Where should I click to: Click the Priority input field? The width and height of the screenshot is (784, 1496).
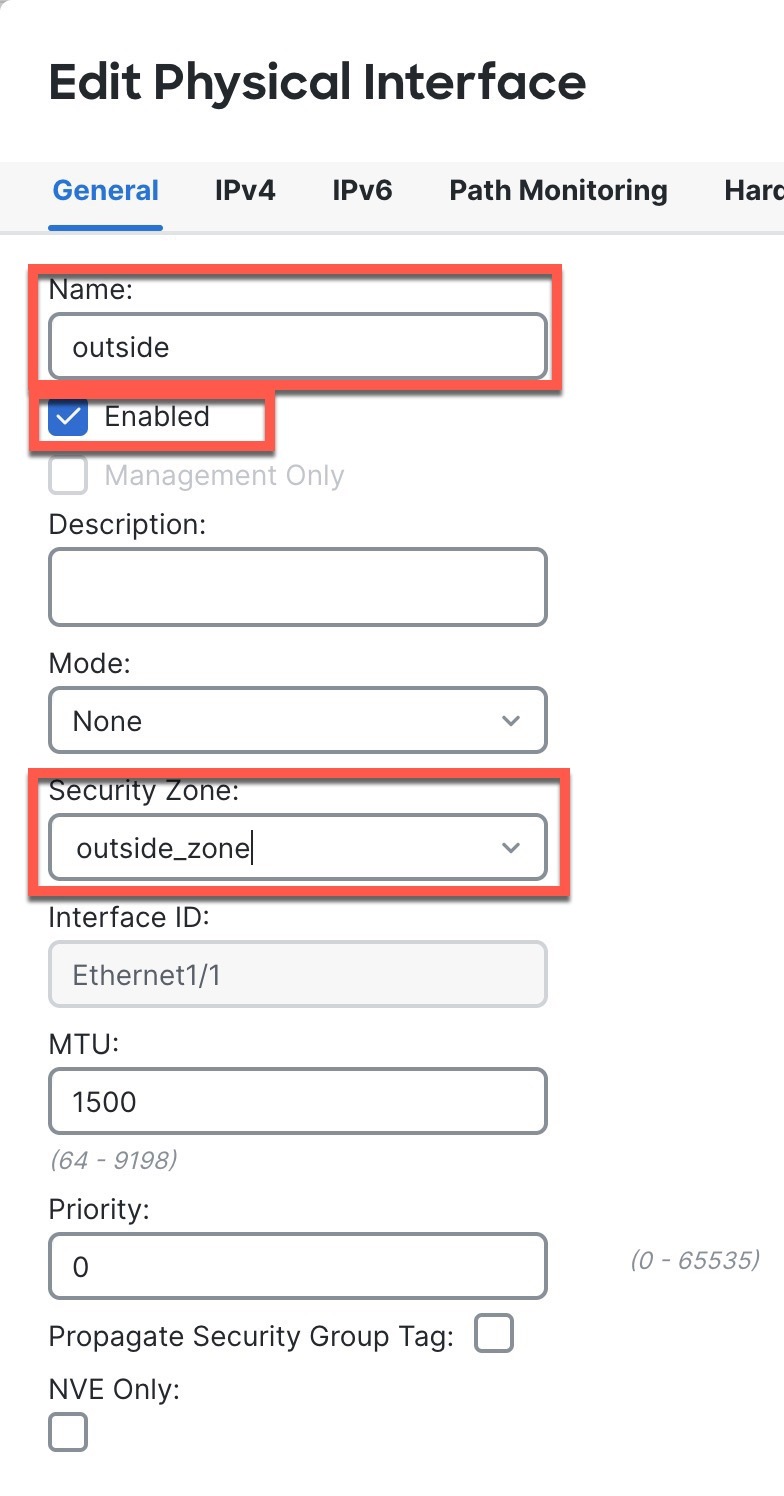click(297, 1267)
